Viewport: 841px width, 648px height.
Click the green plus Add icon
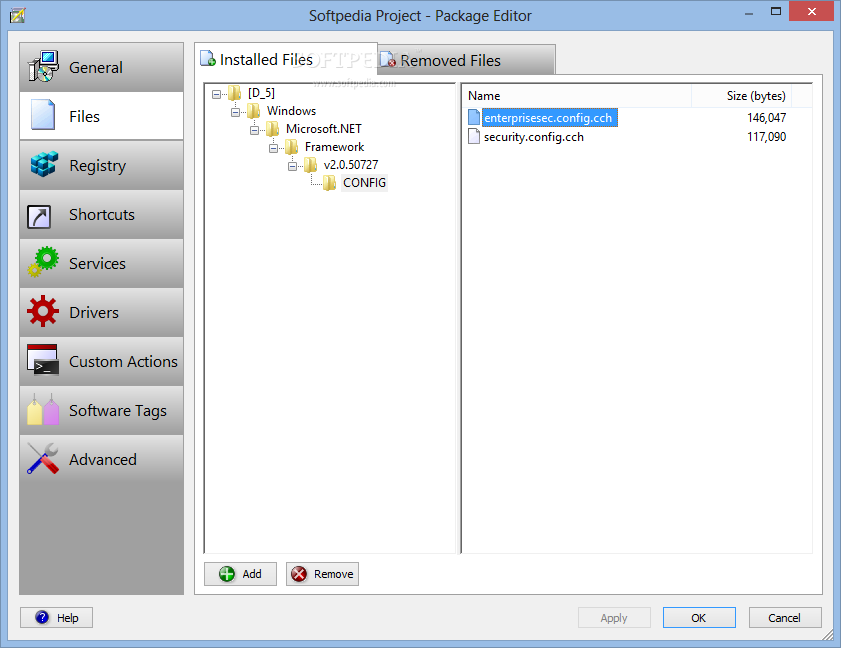click(x=227, y=574)
